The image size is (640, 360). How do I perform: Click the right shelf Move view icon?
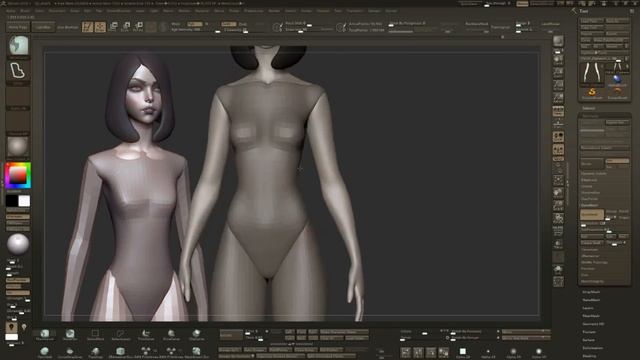[x=558, y=192]
